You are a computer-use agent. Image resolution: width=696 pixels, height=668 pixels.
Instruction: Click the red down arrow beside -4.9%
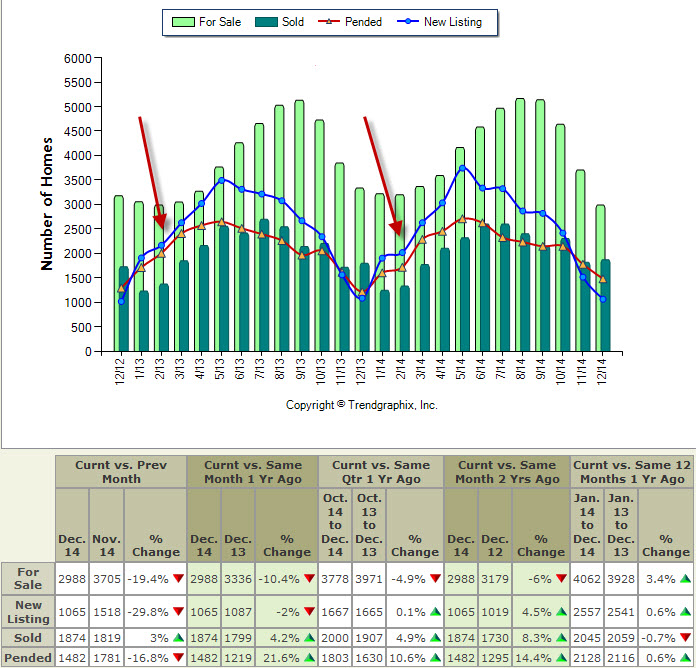(435, 578)
